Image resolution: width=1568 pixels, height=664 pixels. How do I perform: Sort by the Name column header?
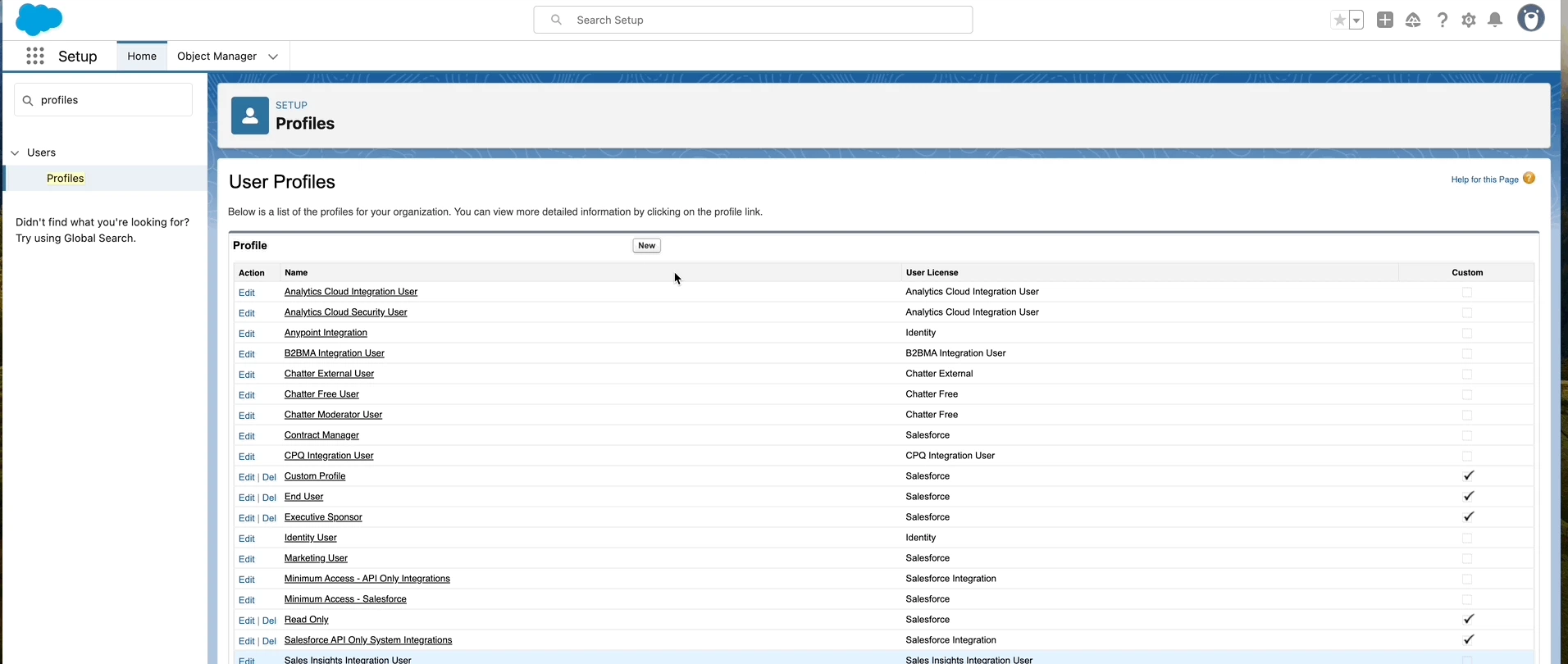click(x=296, y=272)
